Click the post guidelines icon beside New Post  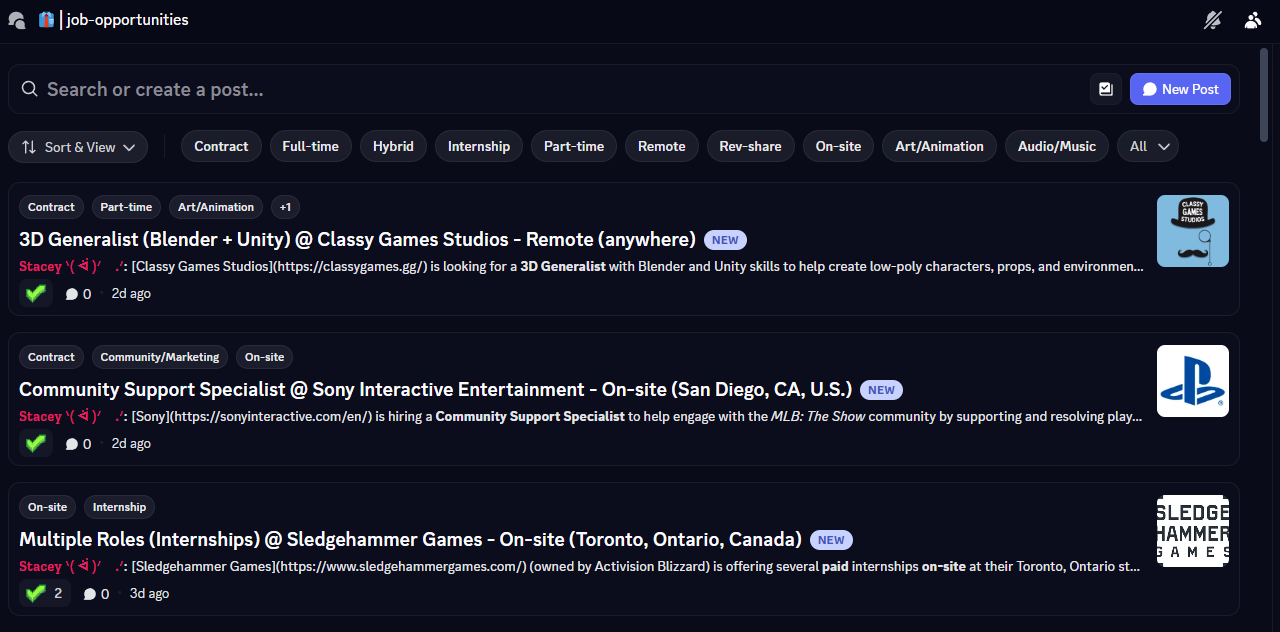click(1105, 89)
